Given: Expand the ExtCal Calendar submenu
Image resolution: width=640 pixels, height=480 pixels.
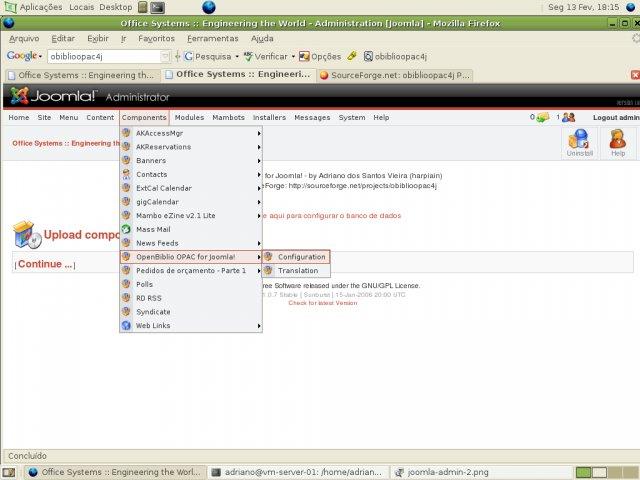Looking at the screenshot, I should click(258, 188).
